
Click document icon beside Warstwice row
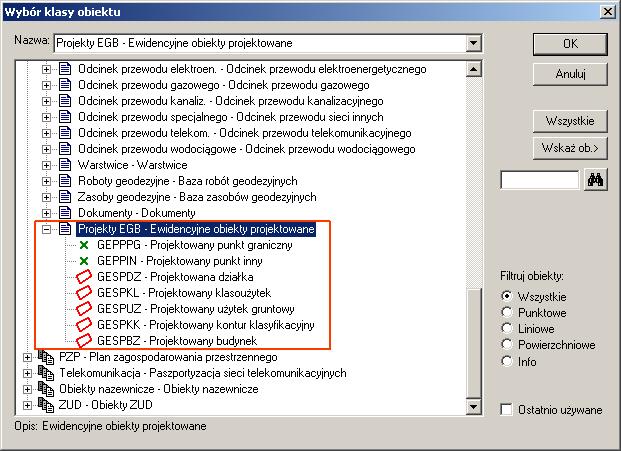pos(65,165)
